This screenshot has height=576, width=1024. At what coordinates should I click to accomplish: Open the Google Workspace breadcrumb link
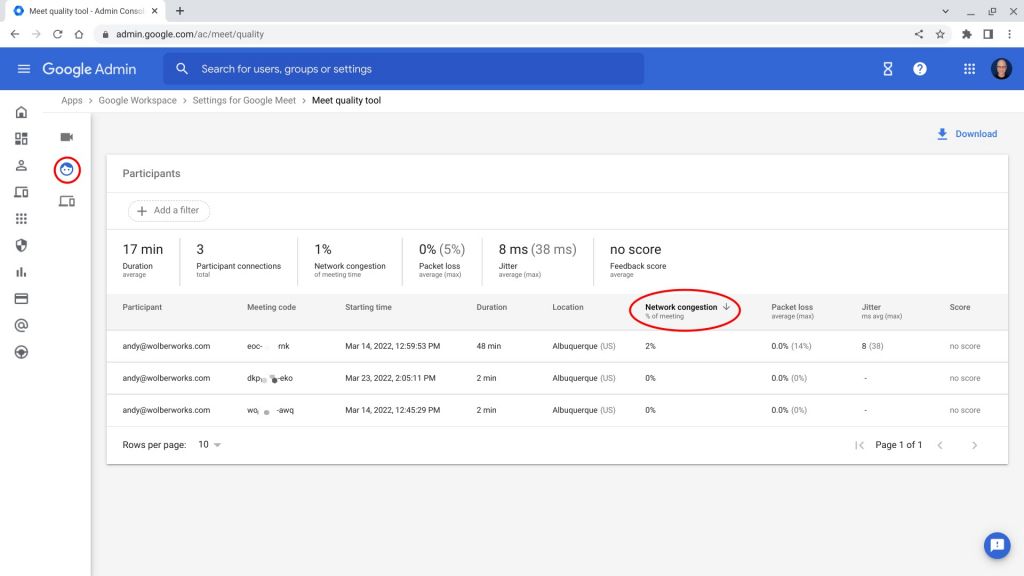click(x=137, y=100)
